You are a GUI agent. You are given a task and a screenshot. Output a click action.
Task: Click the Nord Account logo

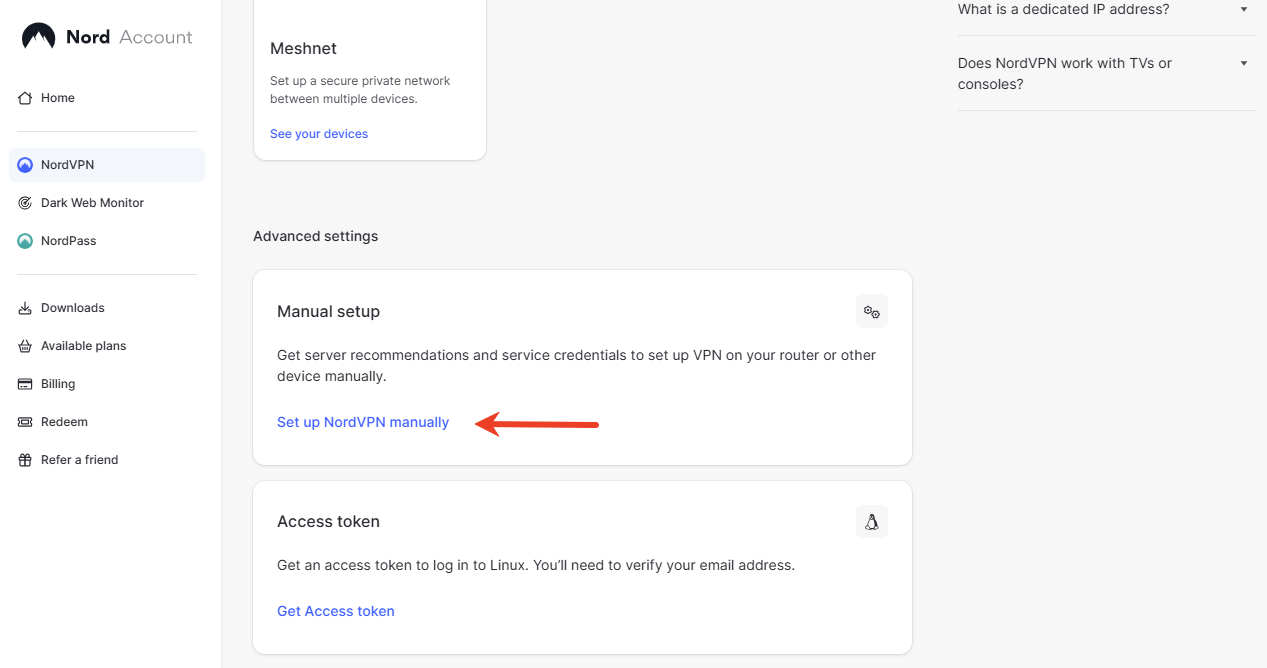point(107,37)
